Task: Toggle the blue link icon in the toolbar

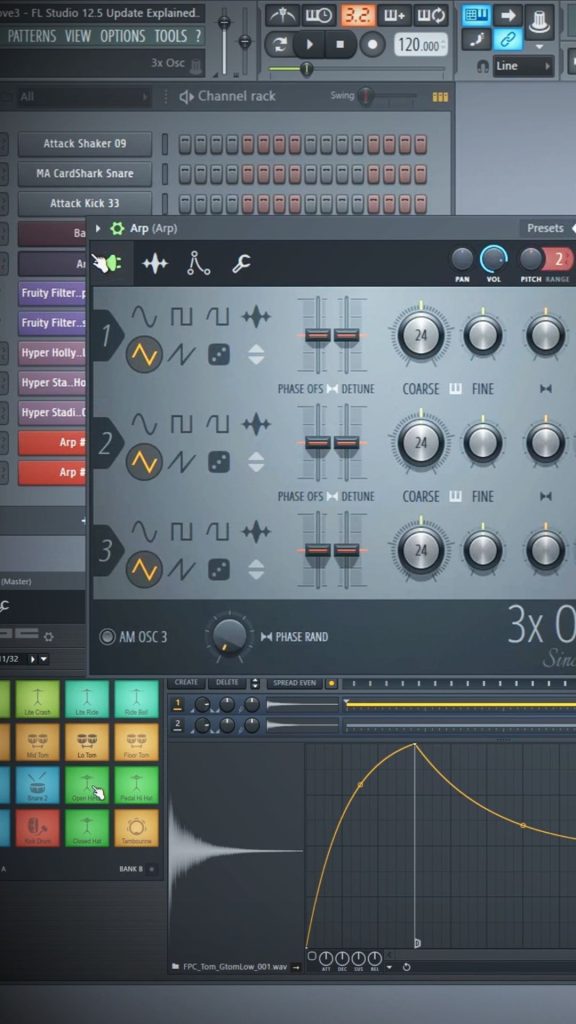Action: 507,39
